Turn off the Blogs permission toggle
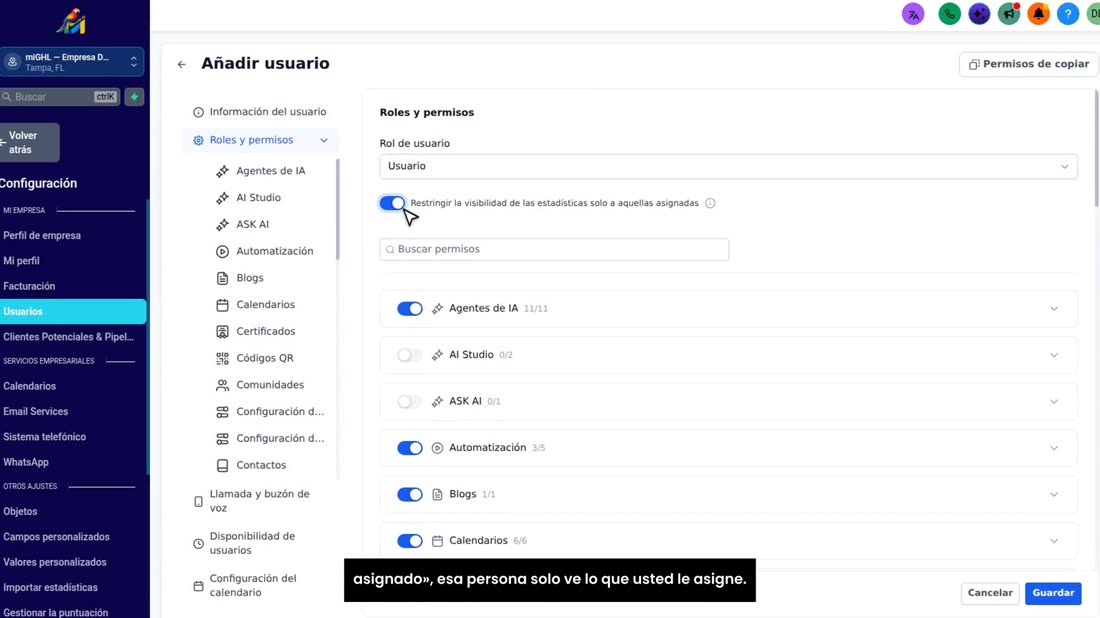Image resolution: width=1100 pixels, height=618 pixels. point(410,495)
